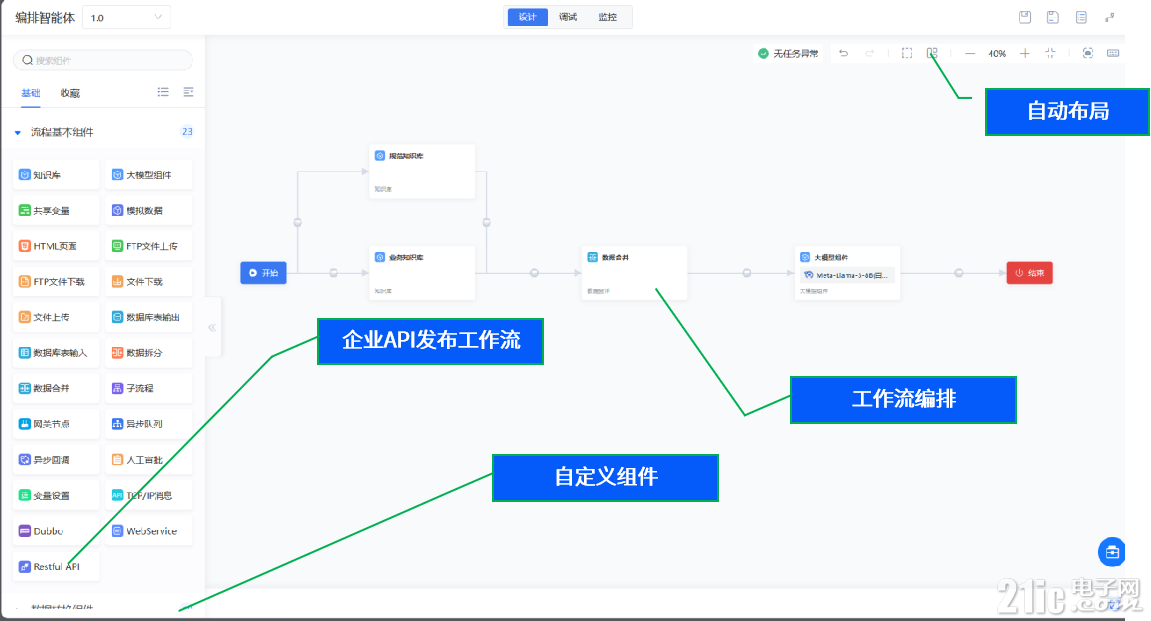
Task: Select the 数据合并 component in the palette
Action: click(x=56, y=388)
